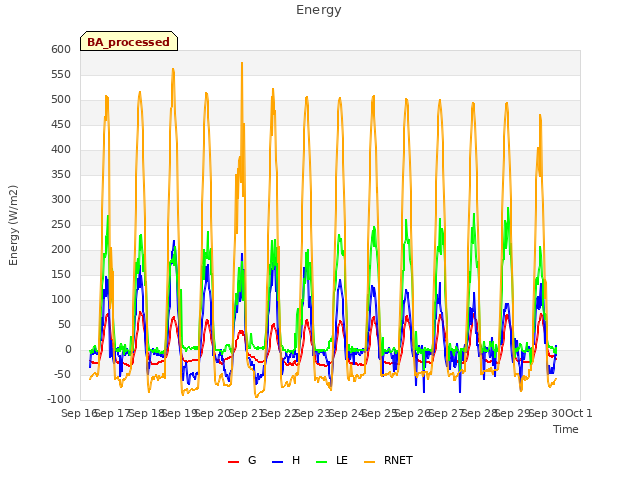Click the Time x-axis label
The width and height of the screenshot is (640, 480).
point(566,429)
